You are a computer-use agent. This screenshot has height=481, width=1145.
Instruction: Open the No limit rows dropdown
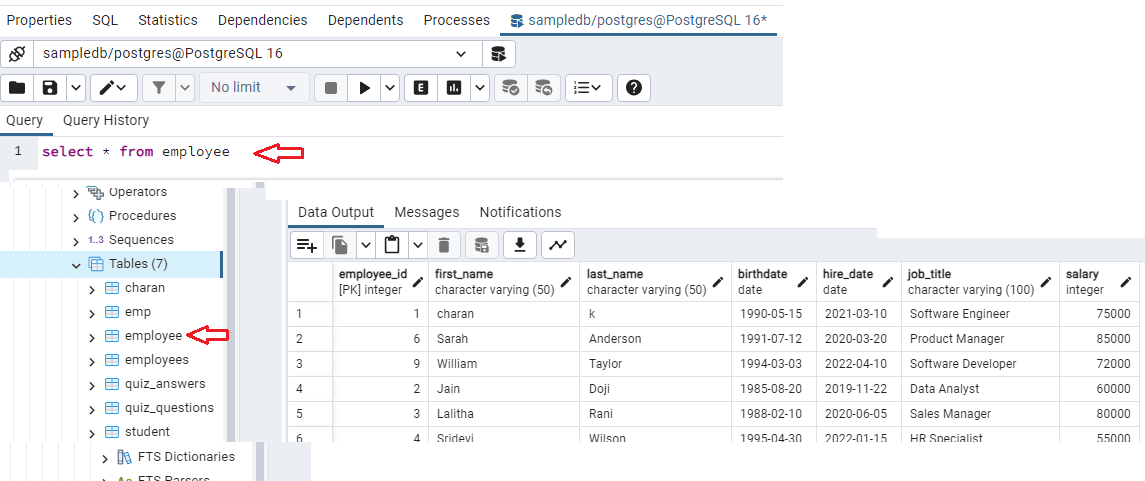pyautogui.click(x=253, y=88)
